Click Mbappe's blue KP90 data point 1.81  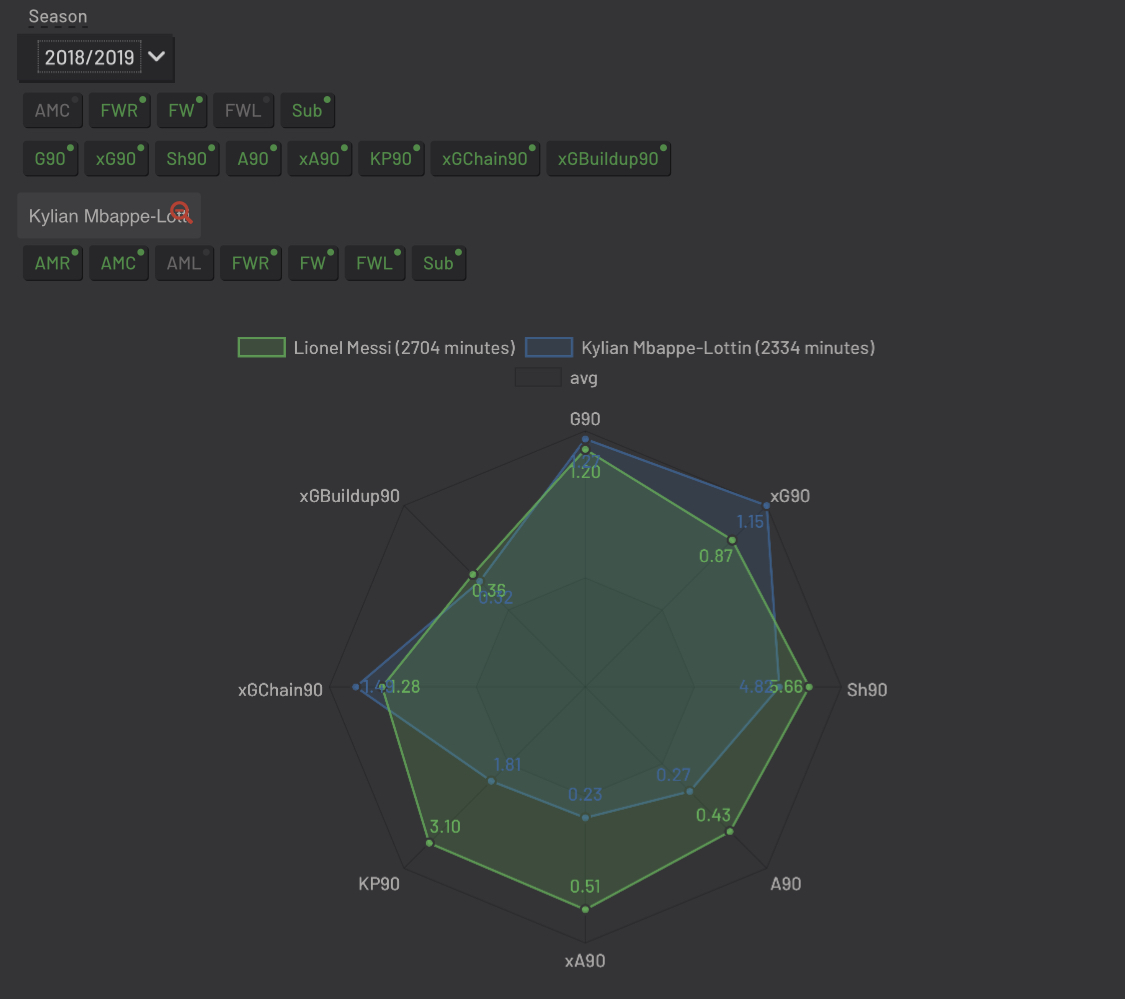point(491,781)
